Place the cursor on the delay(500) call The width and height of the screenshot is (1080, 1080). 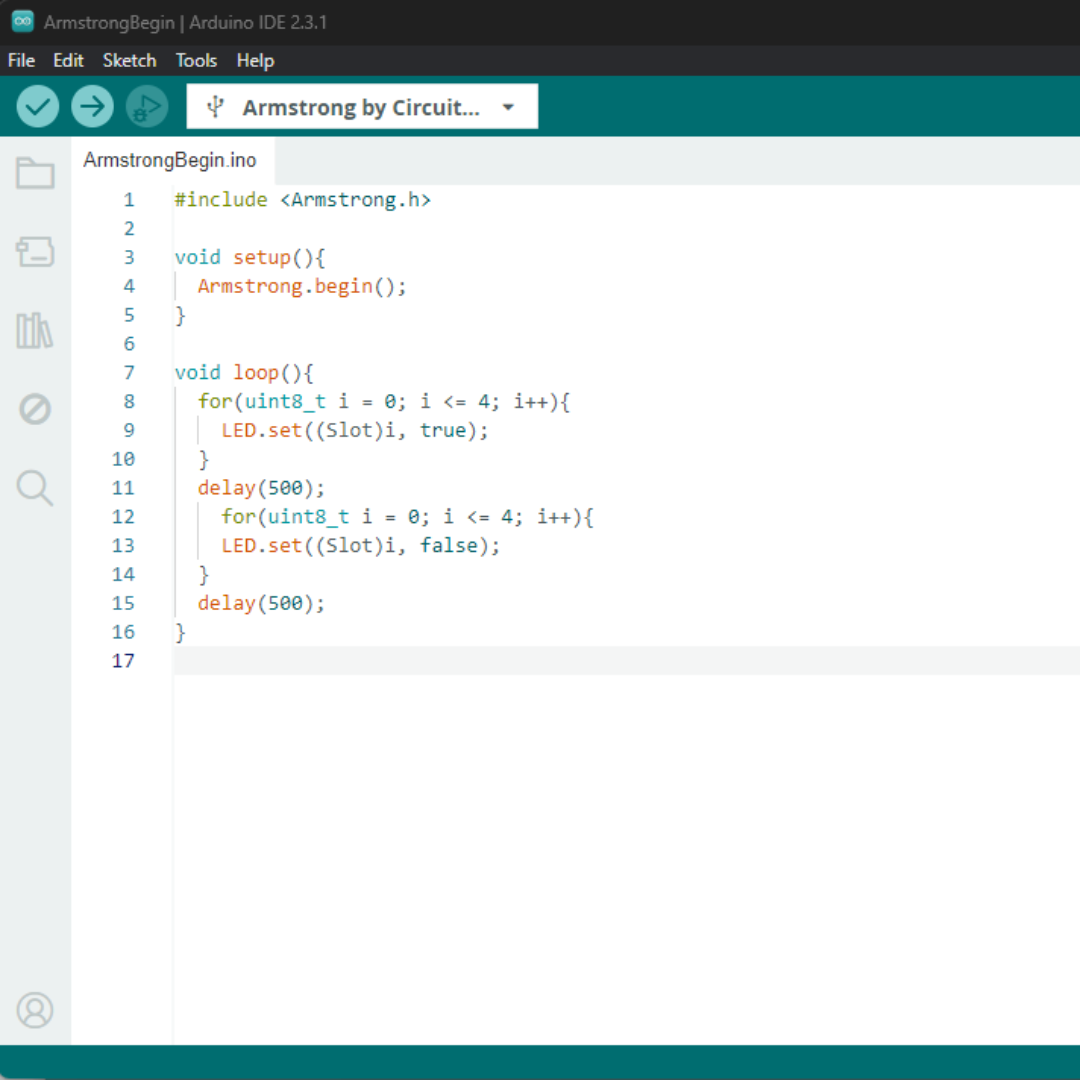pyautogui.click(x=260, y=487)
